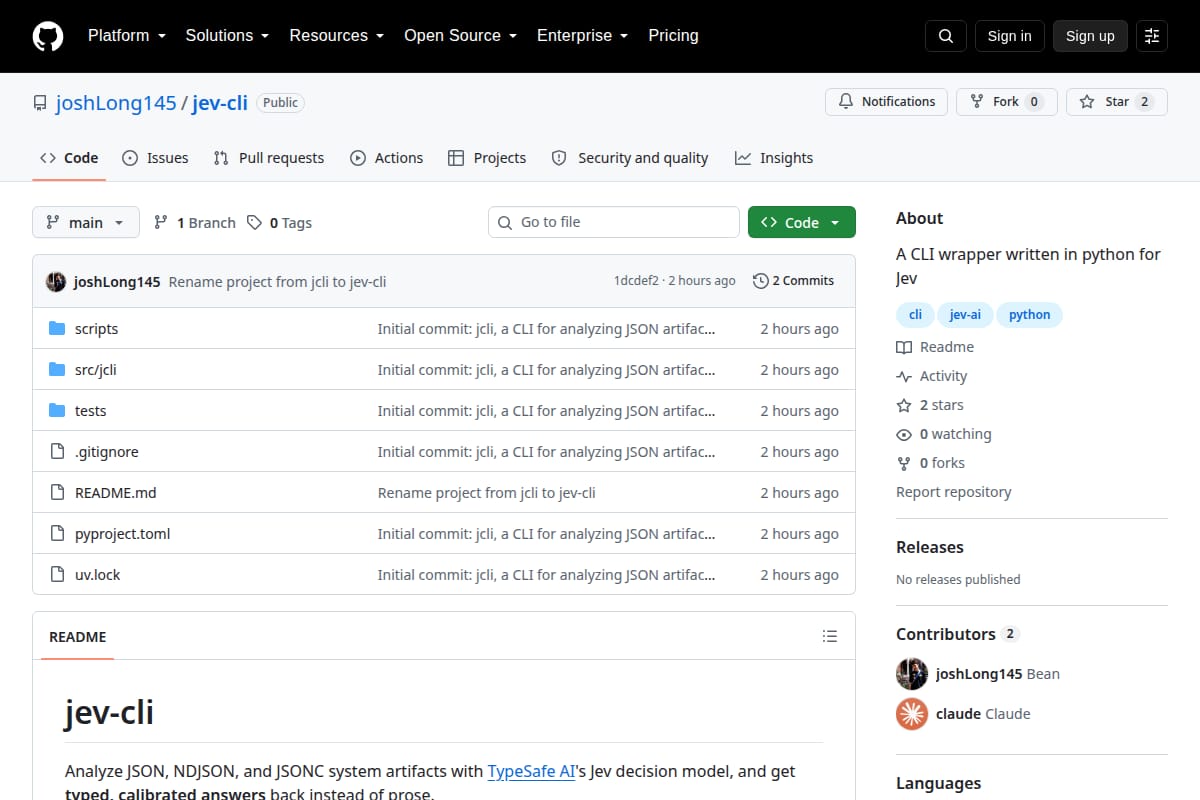Open the Insights tab
This screenshot has width=1200, height=800.
point(774,158)
